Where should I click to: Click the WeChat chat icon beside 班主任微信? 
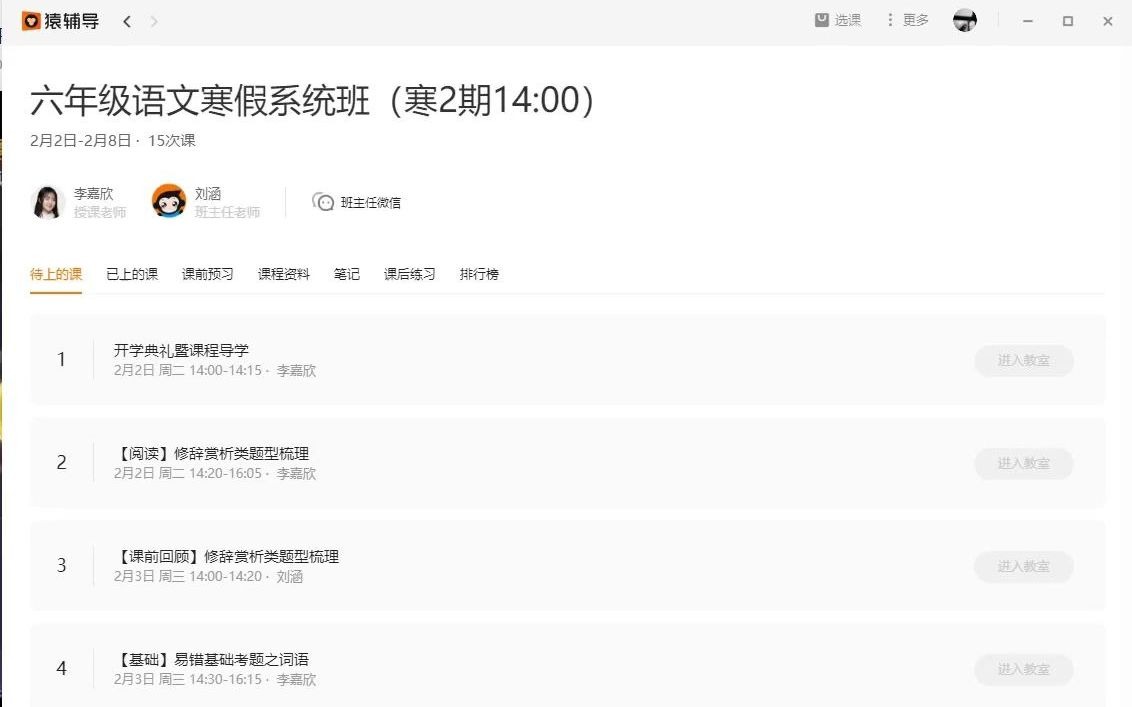323,201
